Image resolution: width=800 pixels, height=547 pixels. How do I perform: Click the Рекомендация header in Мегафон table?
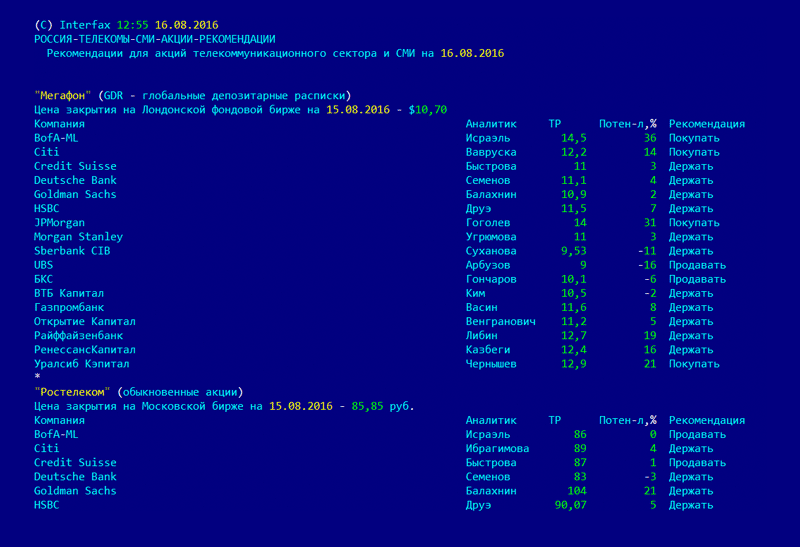pyautogui.click(x=707, y=124)
